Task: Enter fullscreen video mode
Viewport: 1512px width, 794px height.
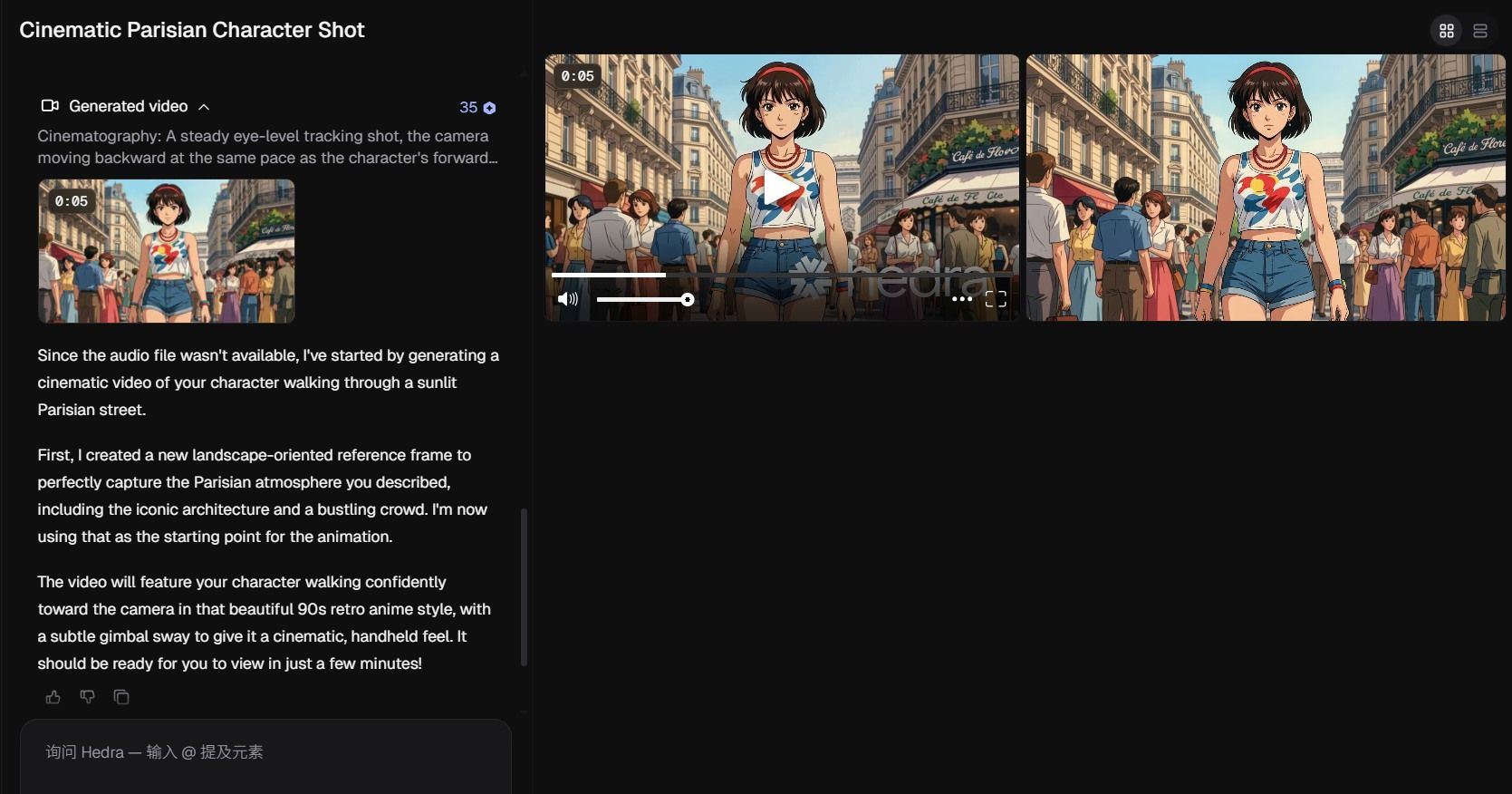Action: [996, 299]
